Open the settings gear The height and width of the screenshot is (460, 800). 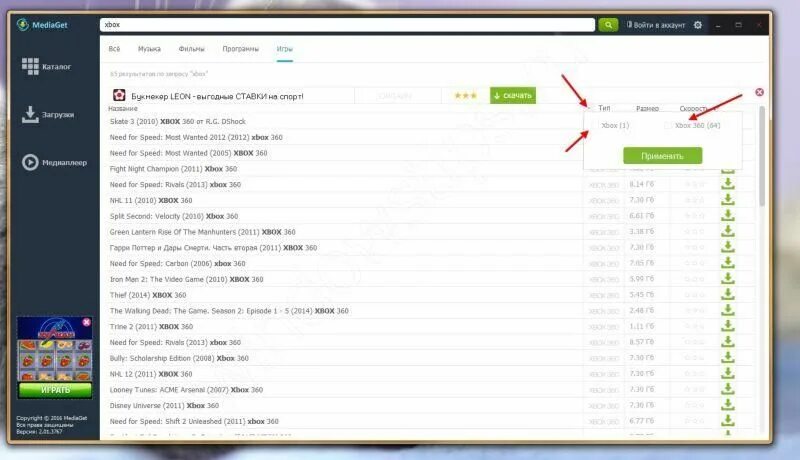697,24
